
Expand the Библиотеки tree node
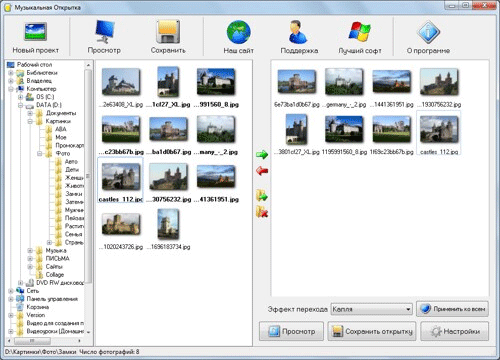[x=11, y=73]
